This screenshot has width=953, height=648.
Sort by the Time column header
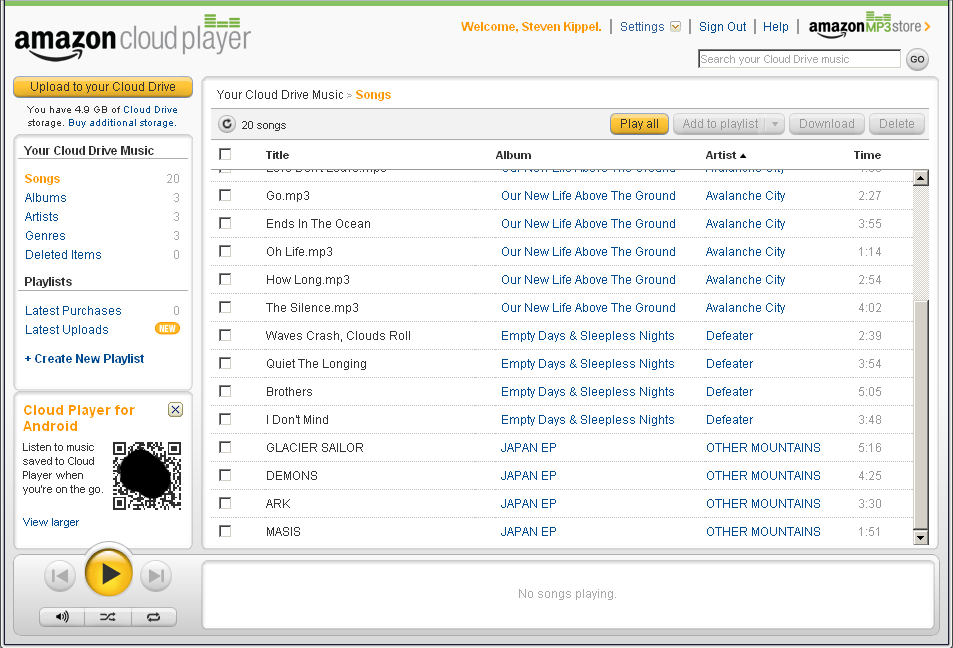pos(867,155)
